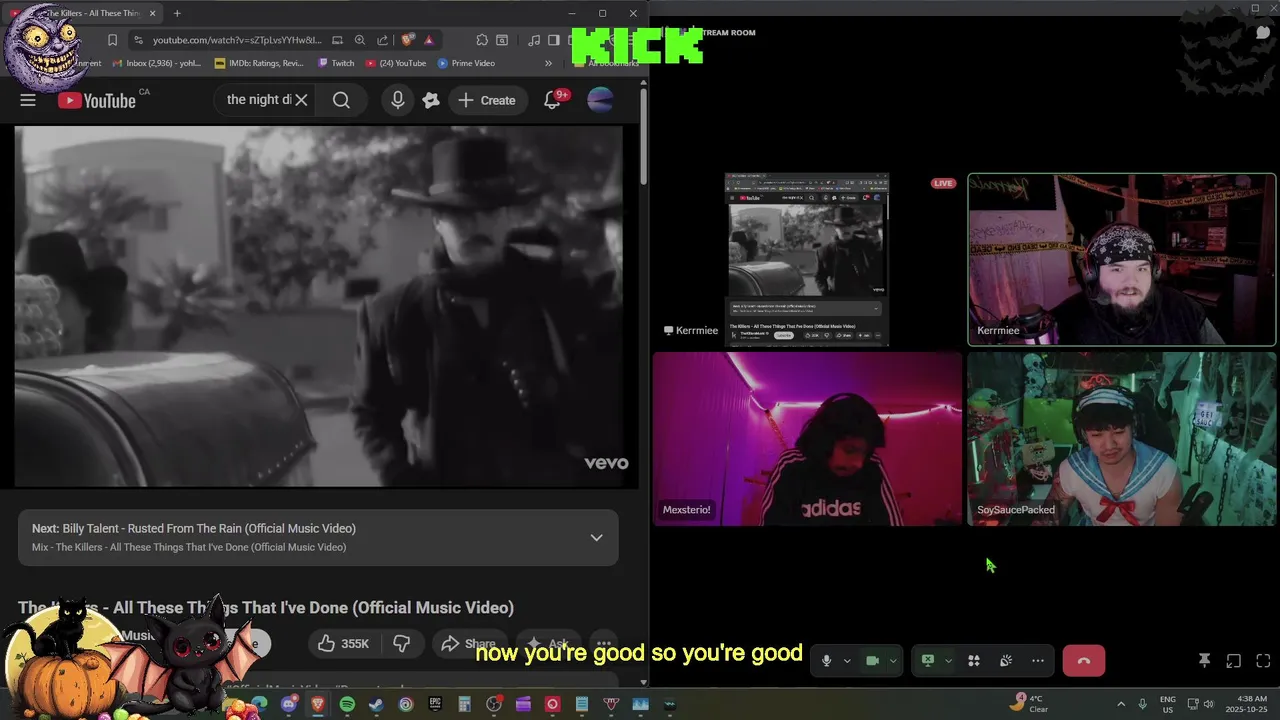This screenshot has height=720, width=1280.
Task: Bookmark this page in Brave
Action: pyautogui.click(x=112, y=40)
